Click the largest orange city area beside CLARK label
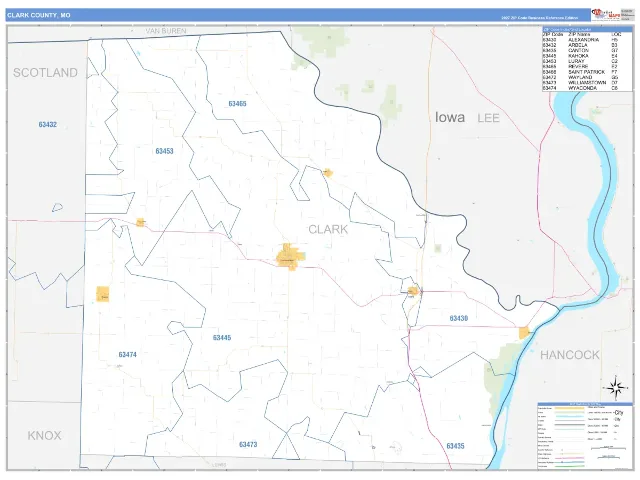The height and width of the screenshot is (480, 640). click(290, 257)
